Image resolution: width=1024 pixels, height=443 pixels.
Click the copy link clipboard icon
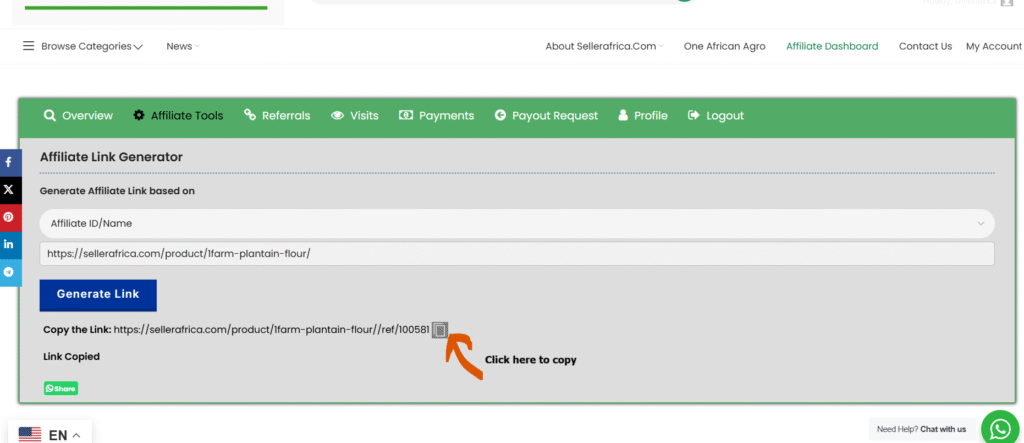439,330
